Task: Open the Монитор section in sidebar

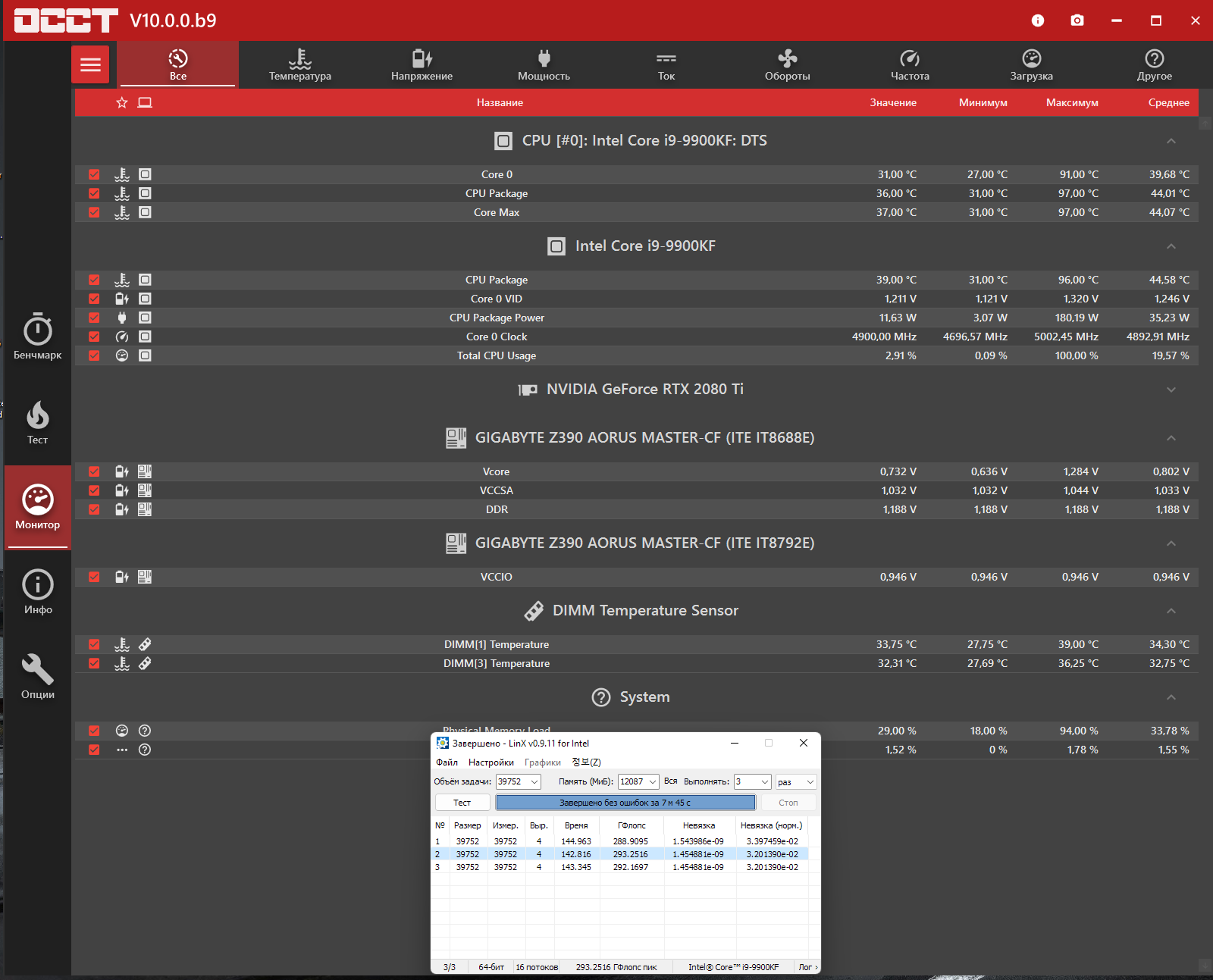Action: [38, 507]
